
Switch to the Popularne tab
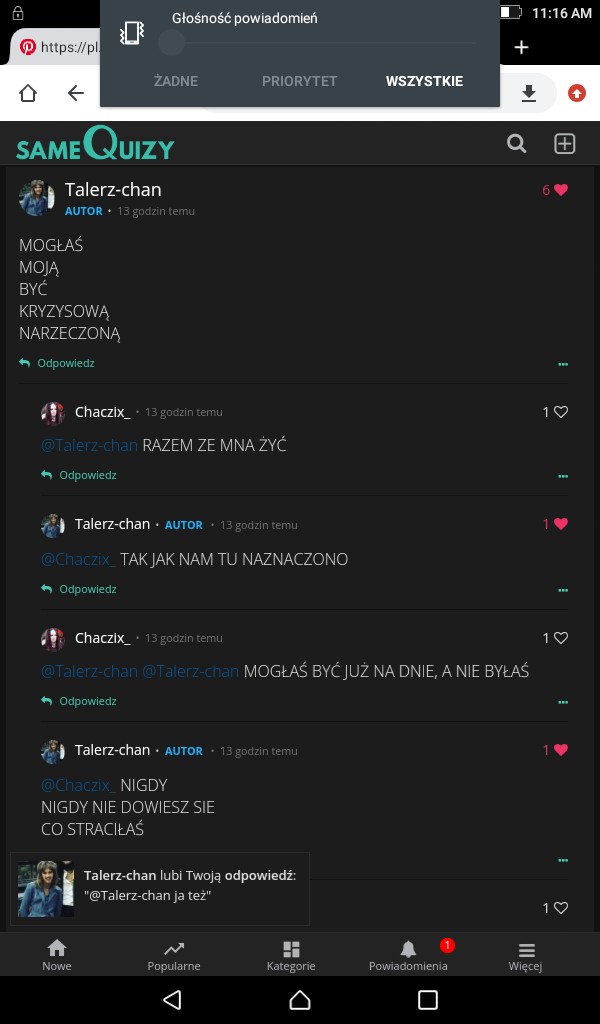coord(174,956)
